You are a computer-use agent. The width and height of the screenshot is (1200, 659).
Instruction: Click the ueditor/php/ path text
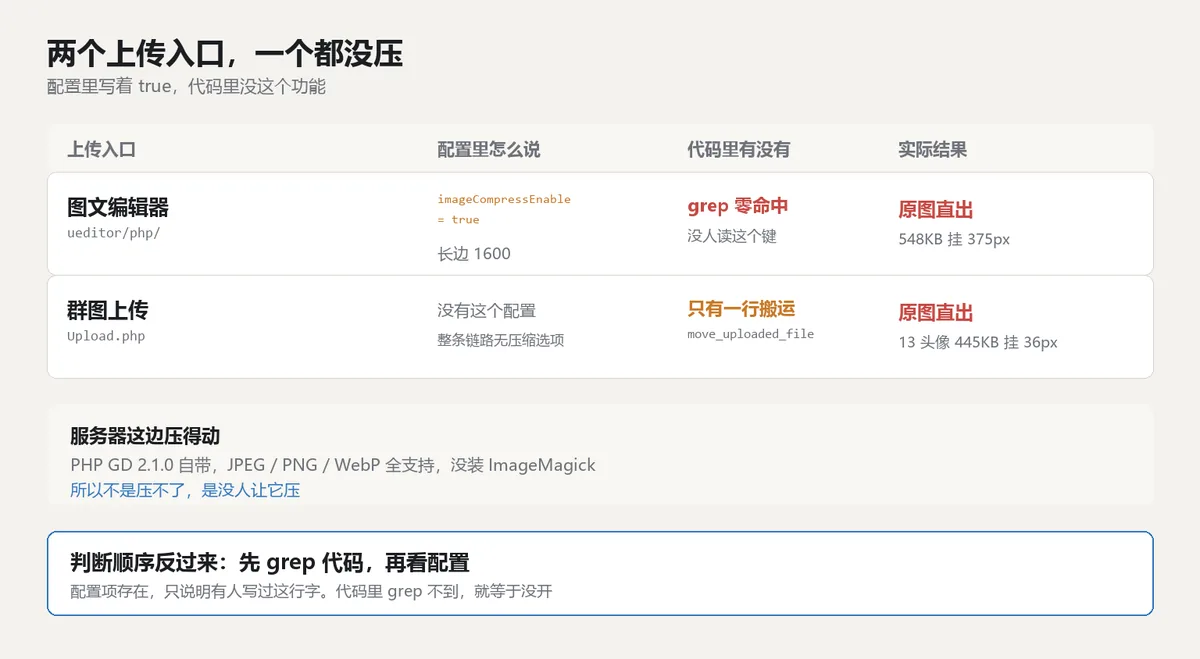[113, 232]
